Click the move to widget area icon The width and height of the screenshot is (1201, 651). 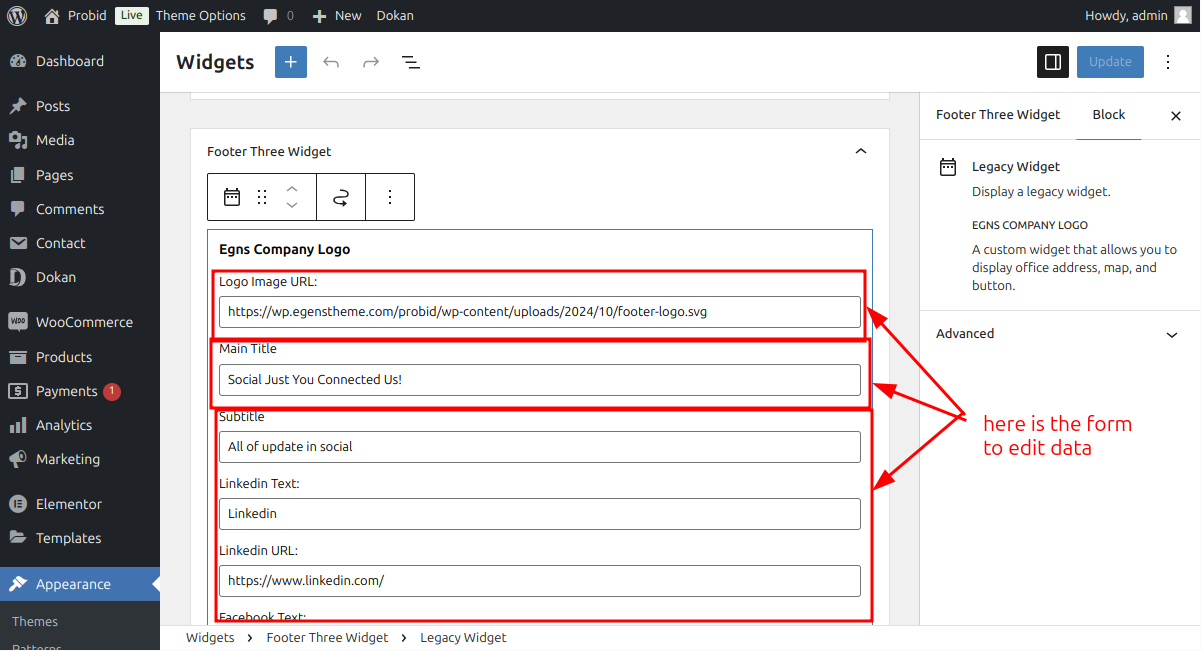point(341,197)
